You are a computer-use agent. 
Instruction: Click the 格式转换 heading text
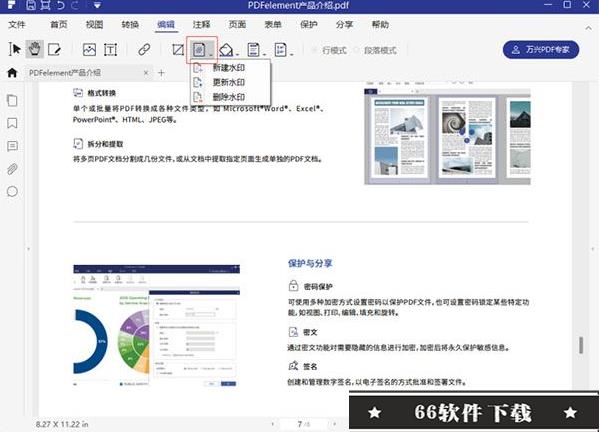(102, 93)
